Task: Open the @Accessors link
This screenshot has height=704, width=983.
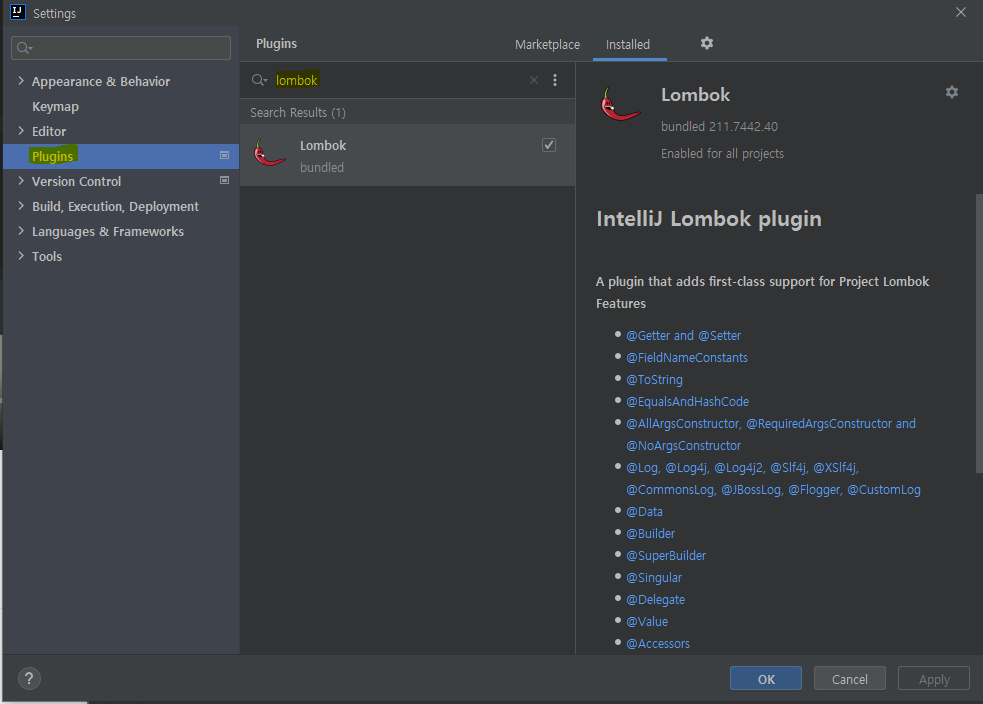Action: [658, 643]
